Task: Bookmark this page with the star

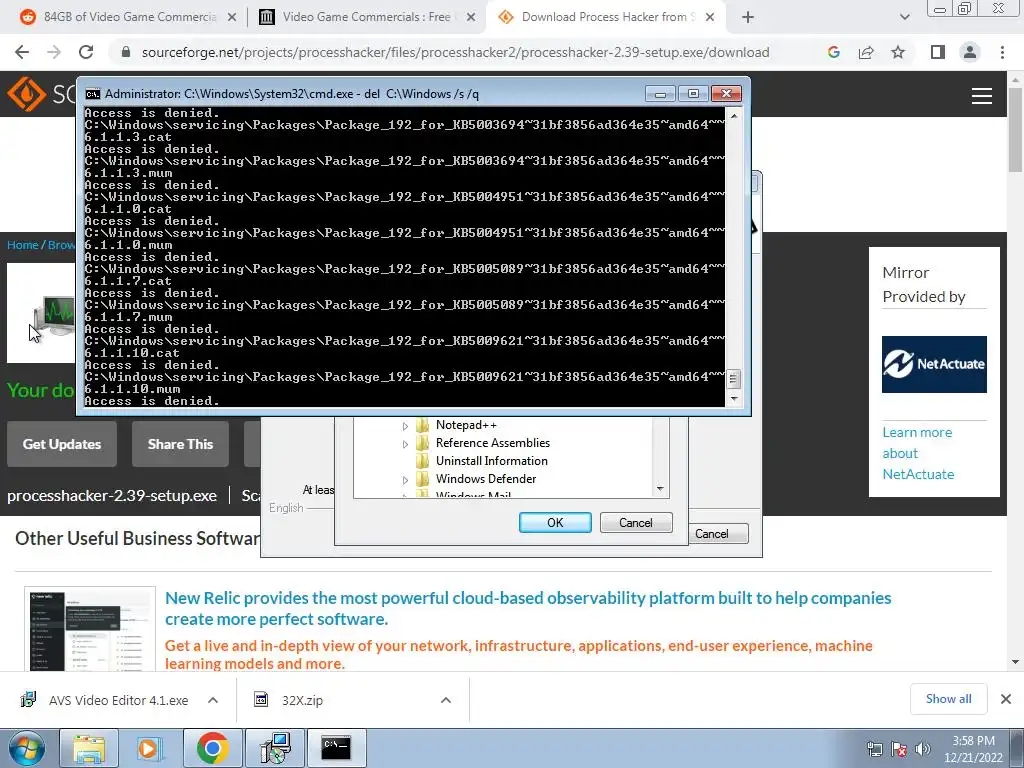Action: point(898,52)
